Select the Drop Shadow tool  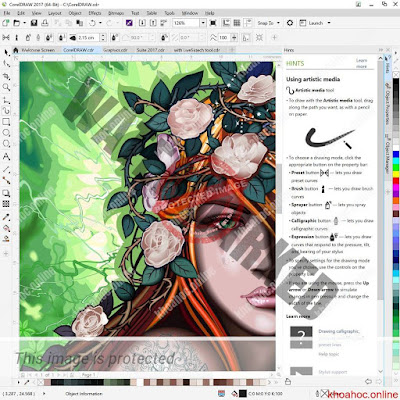coord(6,193)
